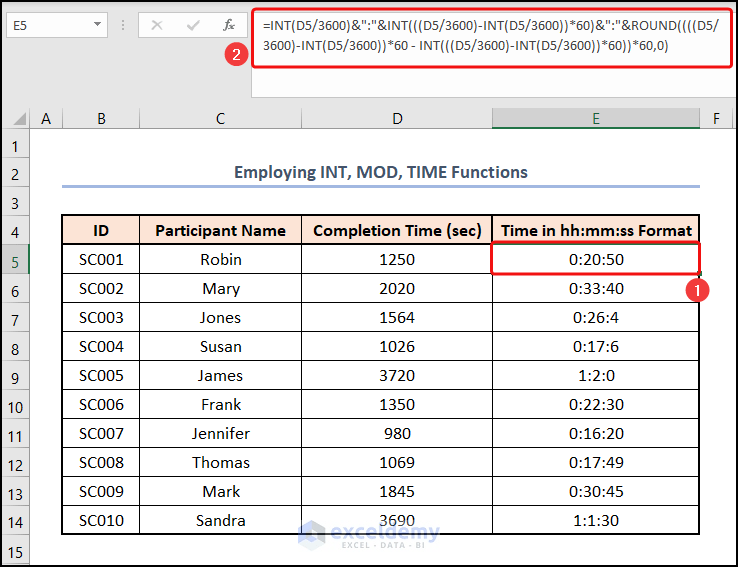Select cell containing Robin
Screen dimensions: 738x567
coord(220,259)
